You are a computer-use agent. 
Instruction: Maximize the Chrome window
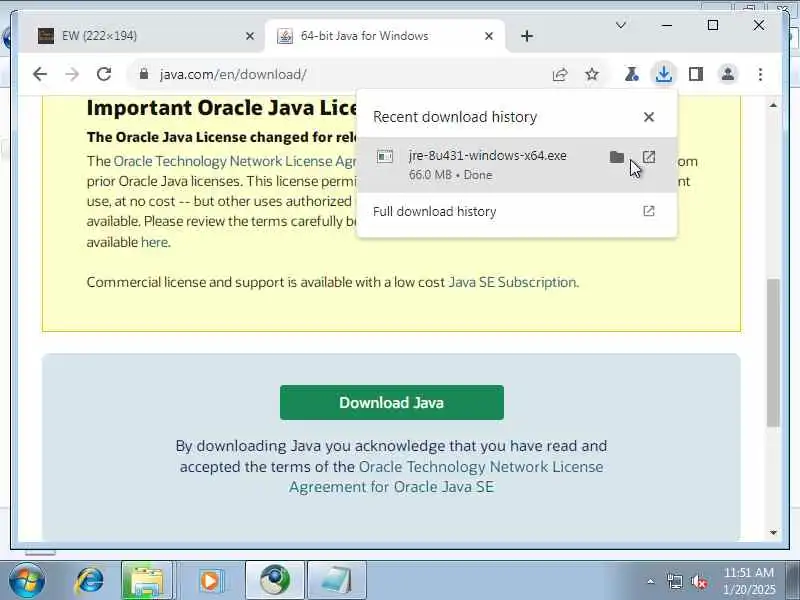(713, 25)
